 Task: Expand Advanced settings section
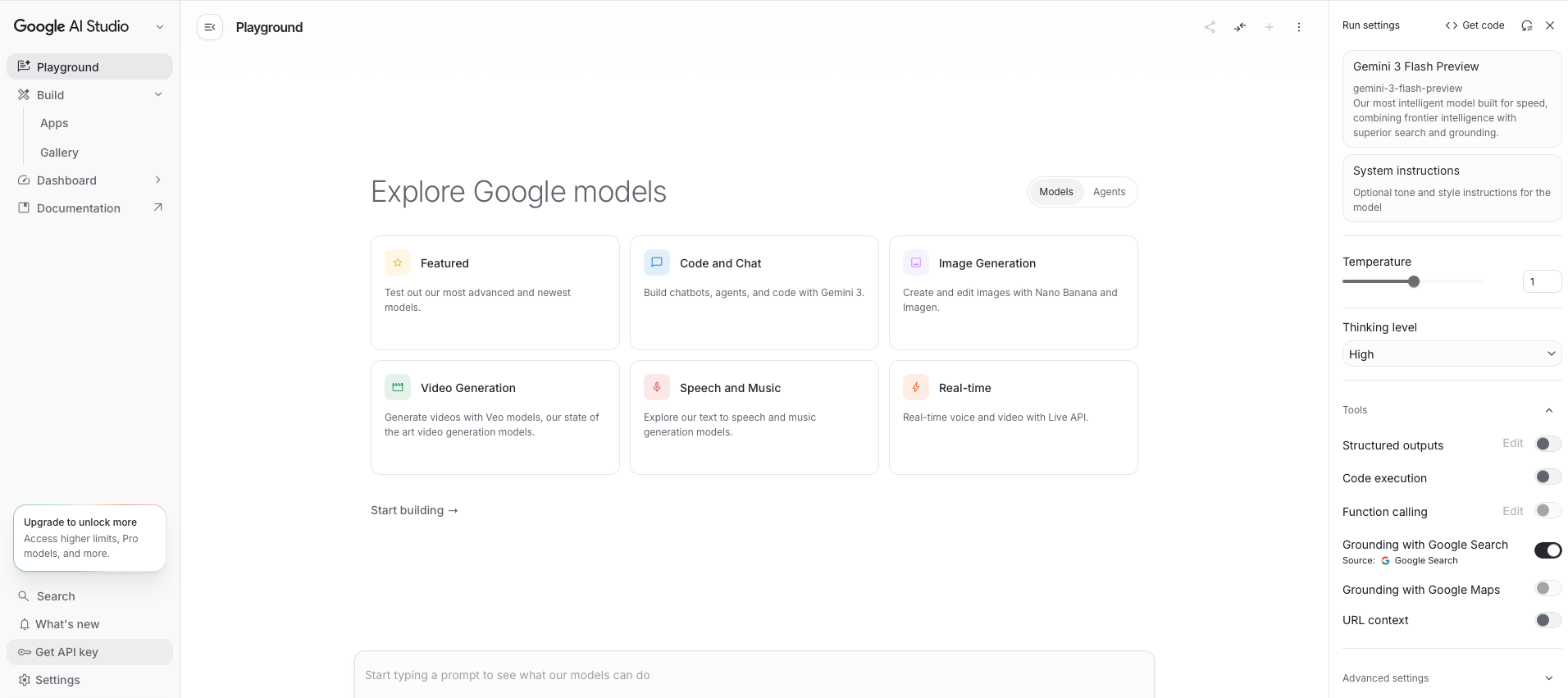[x=1452, y=678]
